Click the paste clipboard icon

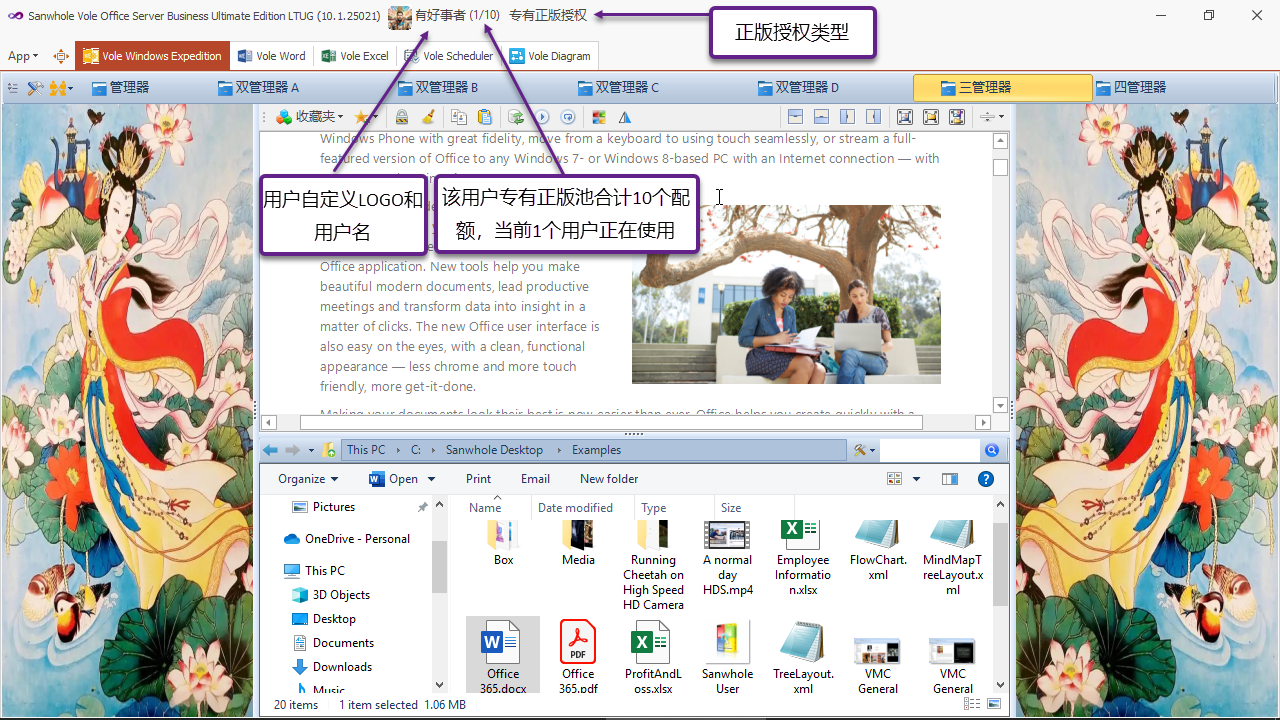coord(485,117)
